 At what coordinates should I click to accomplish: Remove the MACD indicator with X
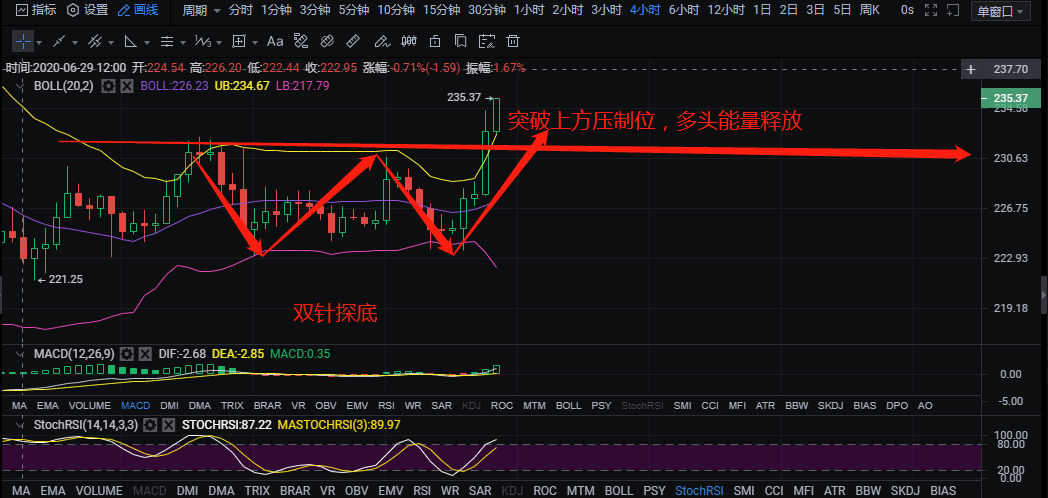click(146, 354)
